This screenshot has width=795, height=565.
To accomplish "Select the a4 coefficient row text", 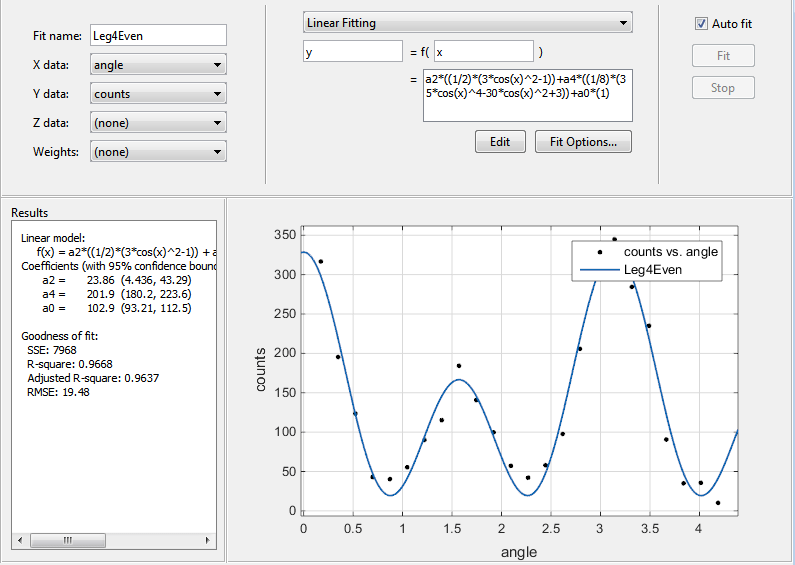I will (117, 294).
